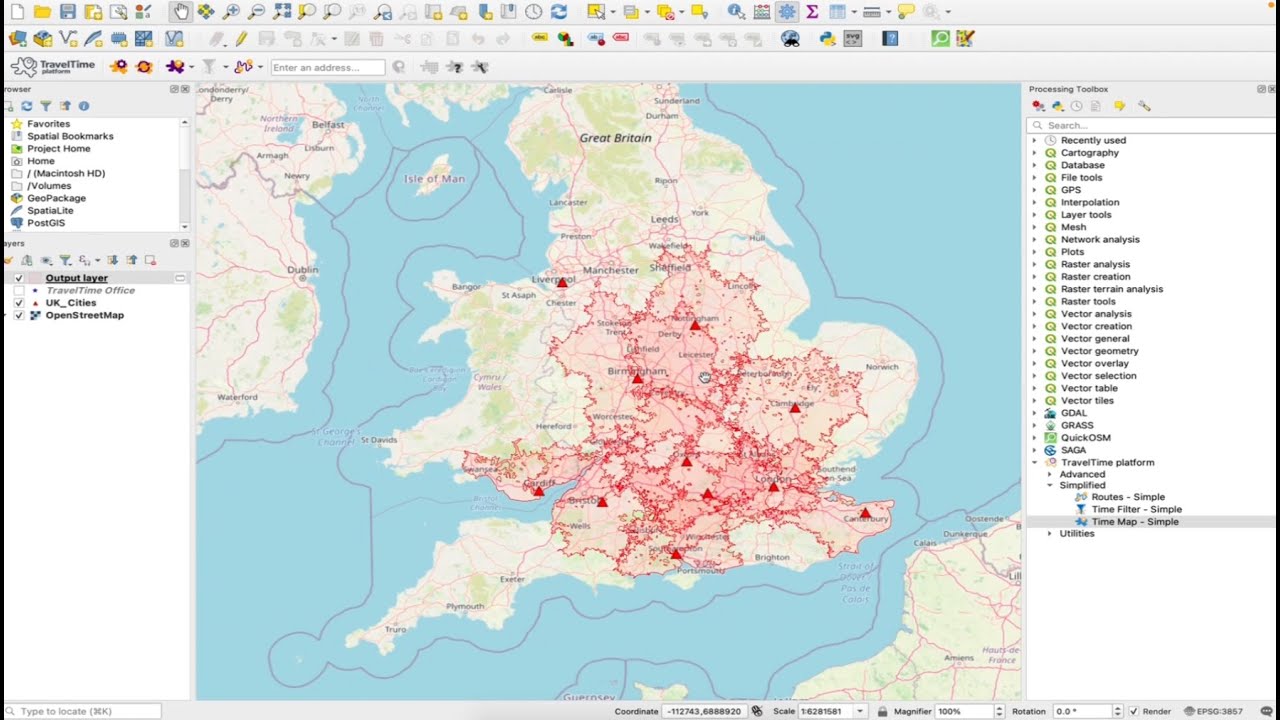The width and height of the screenshot is (1280, 720).
Task: Toggle visibility of Output layer
Action: click(18, 278)
